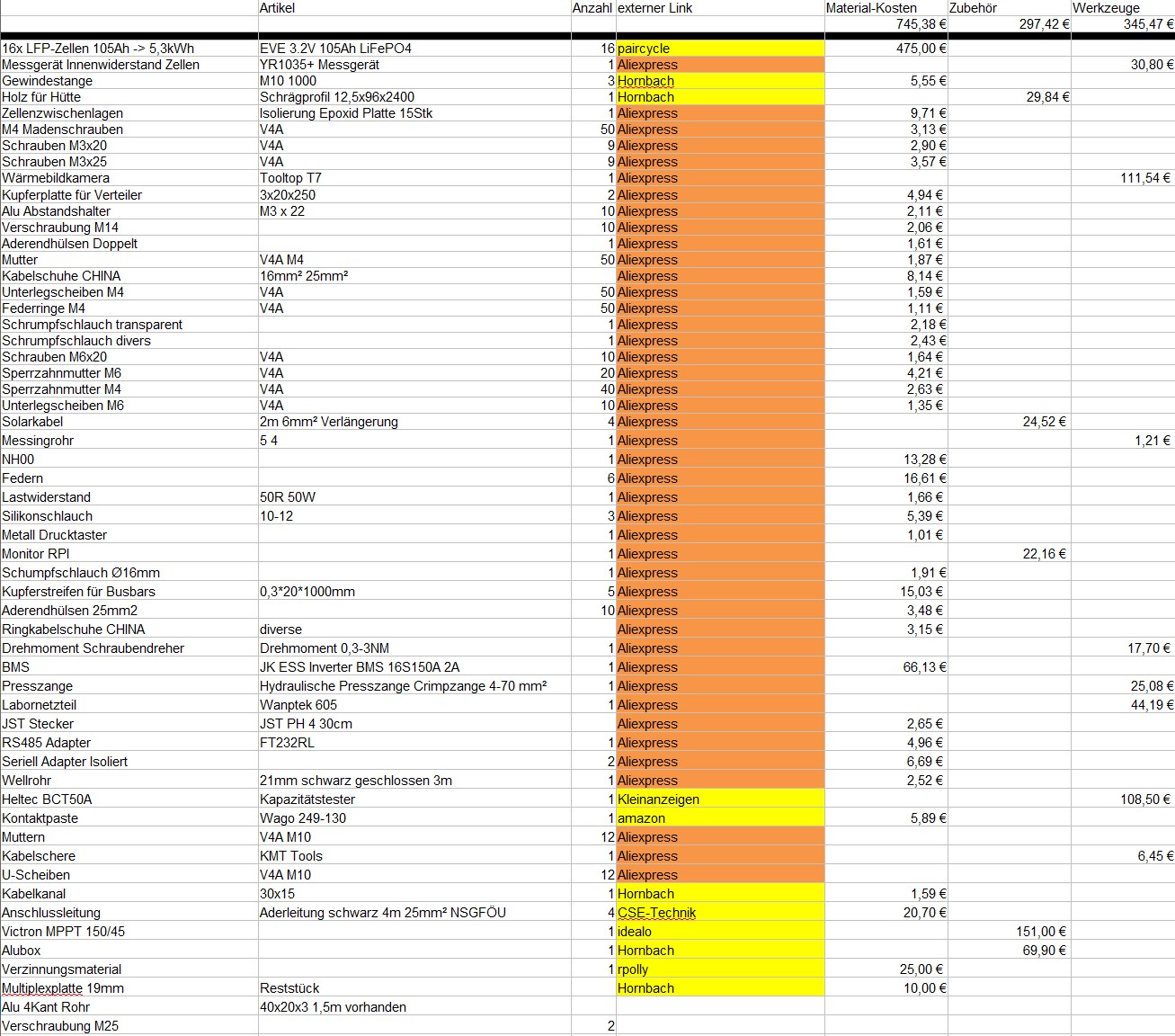
Task: Click the 66,13 € BMS cost cell
Action: tap(886, 667)
